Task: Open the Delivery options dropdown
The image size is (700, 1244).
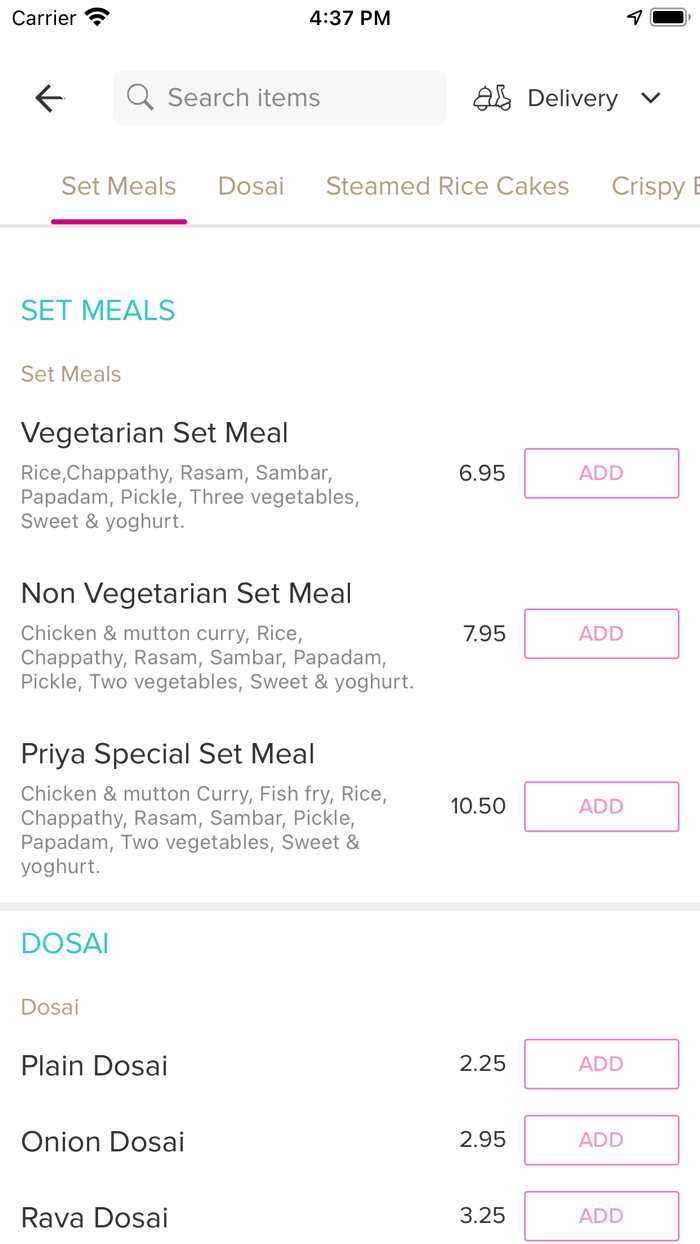Action: tap(572, 97)
